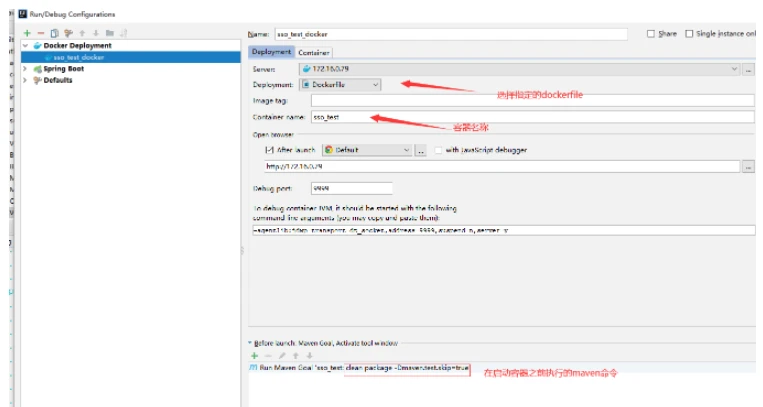Click the Container name field containing sso_test
763x407 pixels.
[533, 117]
